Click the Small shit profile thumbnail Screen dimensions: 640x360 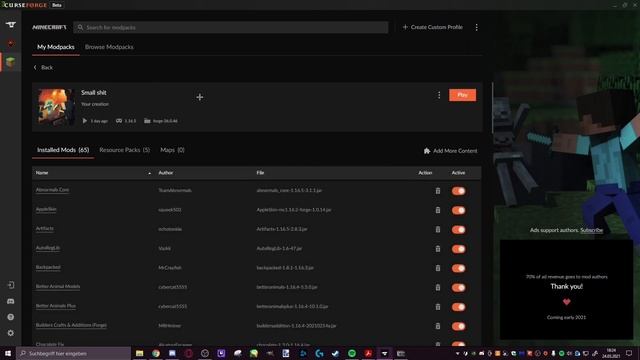click(56, 107)
